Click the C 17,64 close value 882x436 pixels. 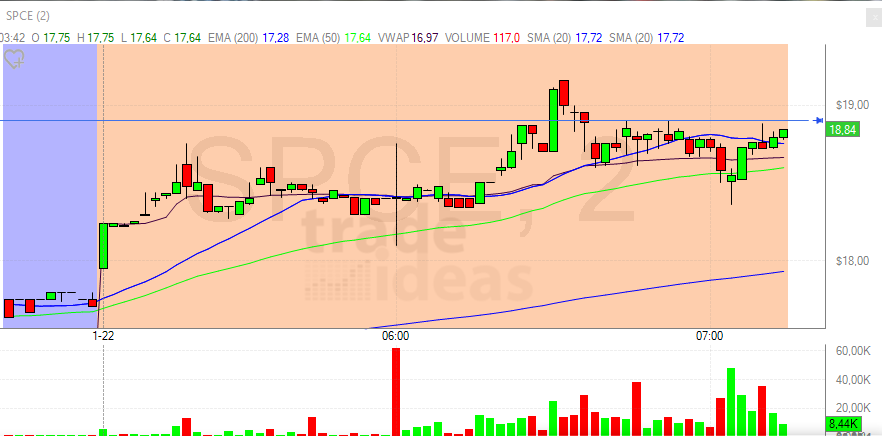[x=182, y=38]
